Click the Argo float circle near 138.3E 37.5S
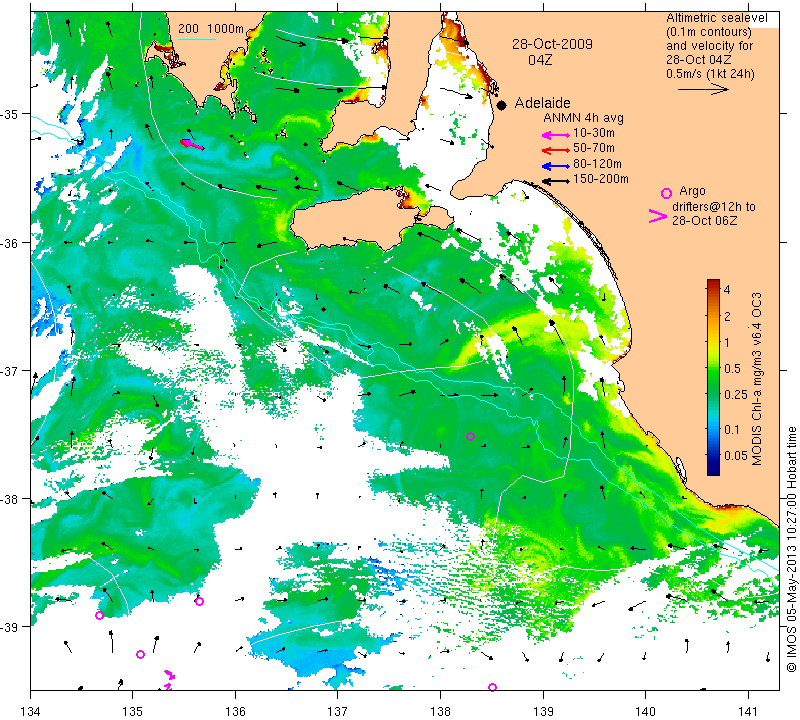This screenshot has width=800, height=720. [470, 436]
